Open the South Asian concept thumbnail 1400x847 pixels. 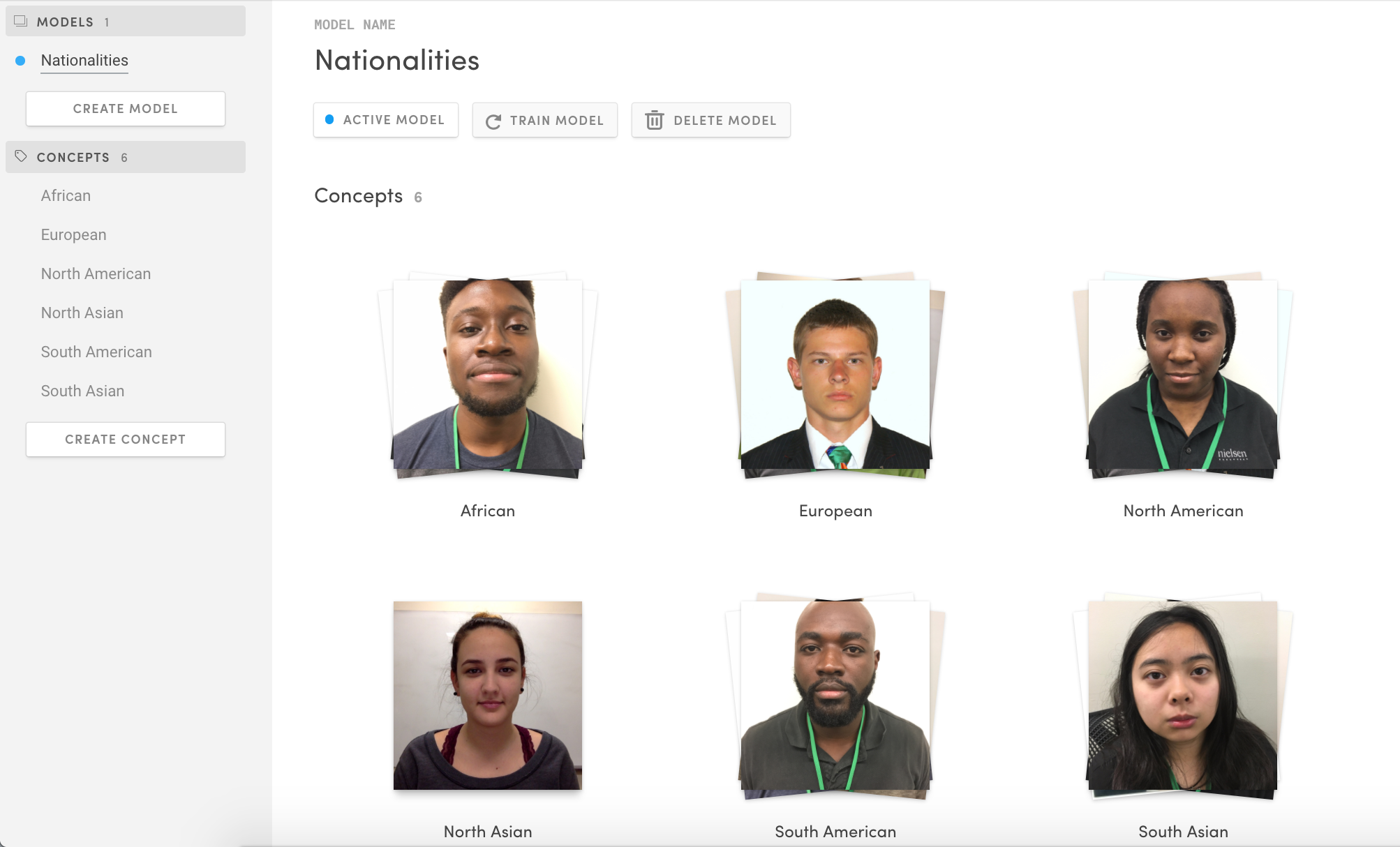[x=1183, y=696]
